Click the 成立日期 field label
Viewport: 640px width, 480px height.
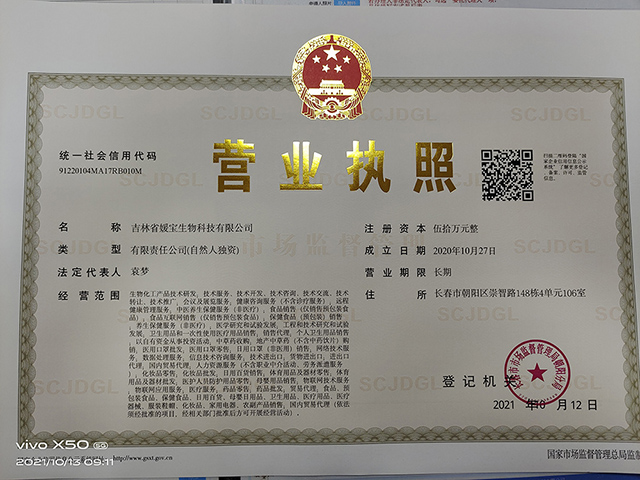[395, 251]
